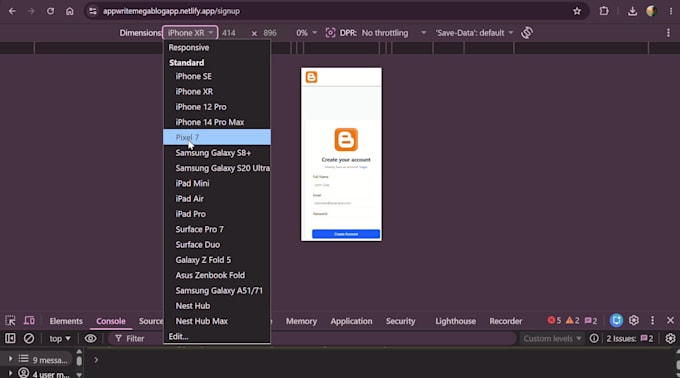Open the Save-Data default dropdown
This screenshot has width=680, height=378.
click(474, 33)
